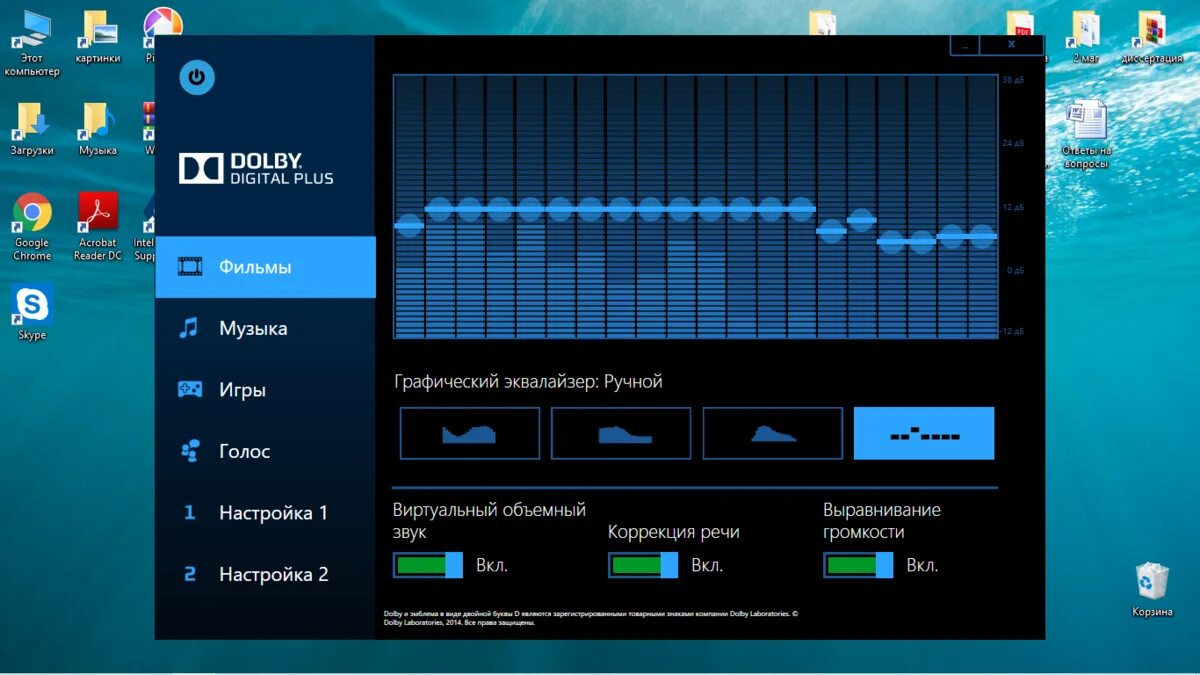The image size is (1200, 675).
Task: Click the second equalizer band handle from left
Action: (439, 209)
